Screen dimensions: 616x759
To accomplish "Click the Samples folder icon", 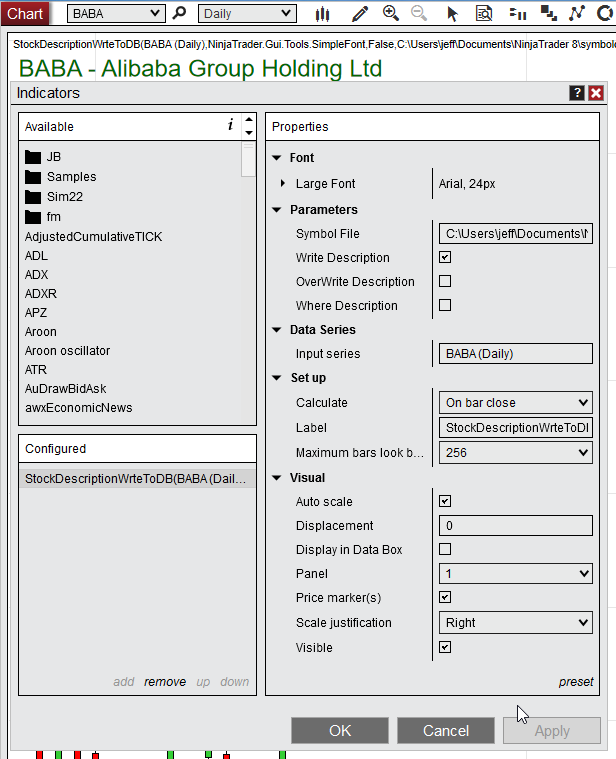I will [33, 177].
